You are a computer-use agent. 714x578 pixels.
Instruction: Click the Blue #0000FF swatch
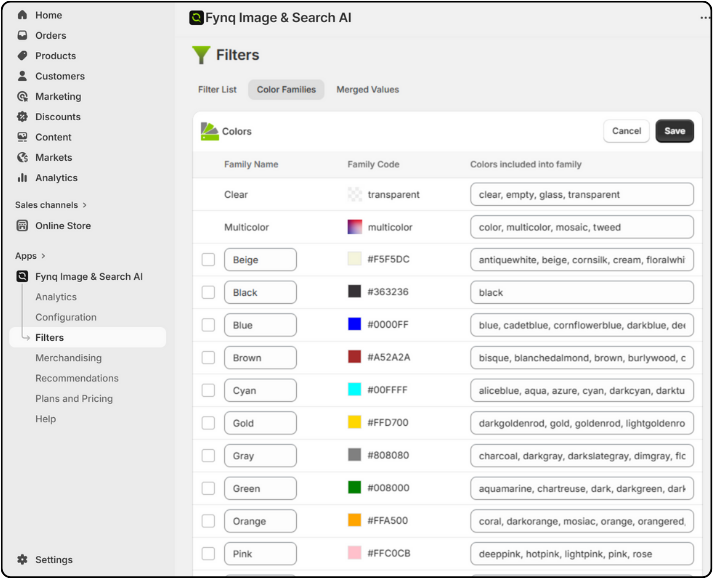tap(355, 324)
